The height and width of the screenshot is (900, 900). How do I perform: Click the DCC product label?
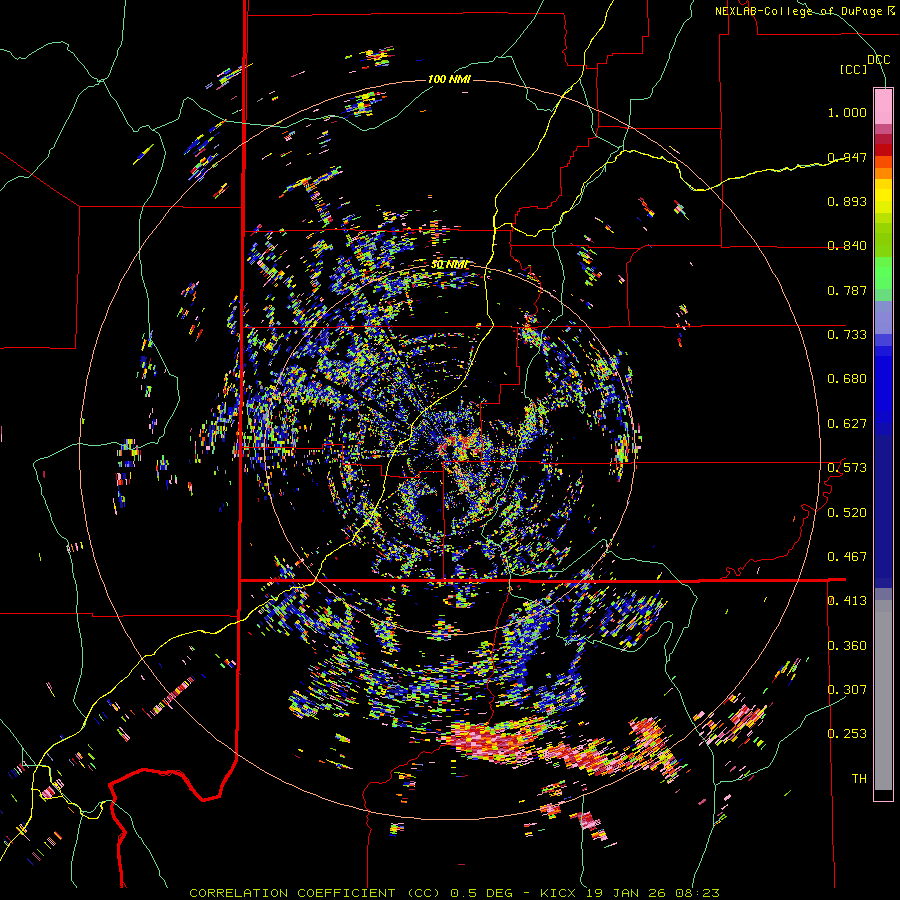pos(878,60)
